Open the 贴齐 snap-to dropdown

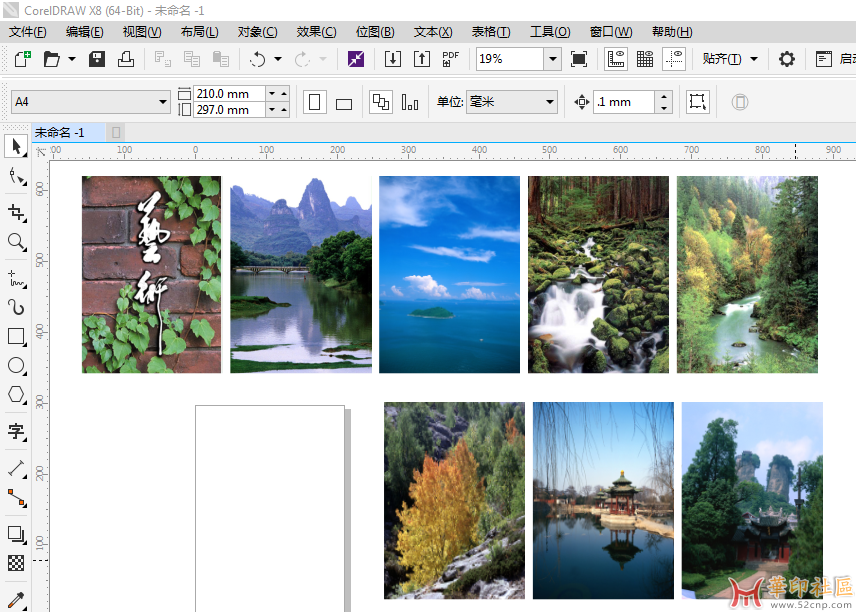click(730, 58)
